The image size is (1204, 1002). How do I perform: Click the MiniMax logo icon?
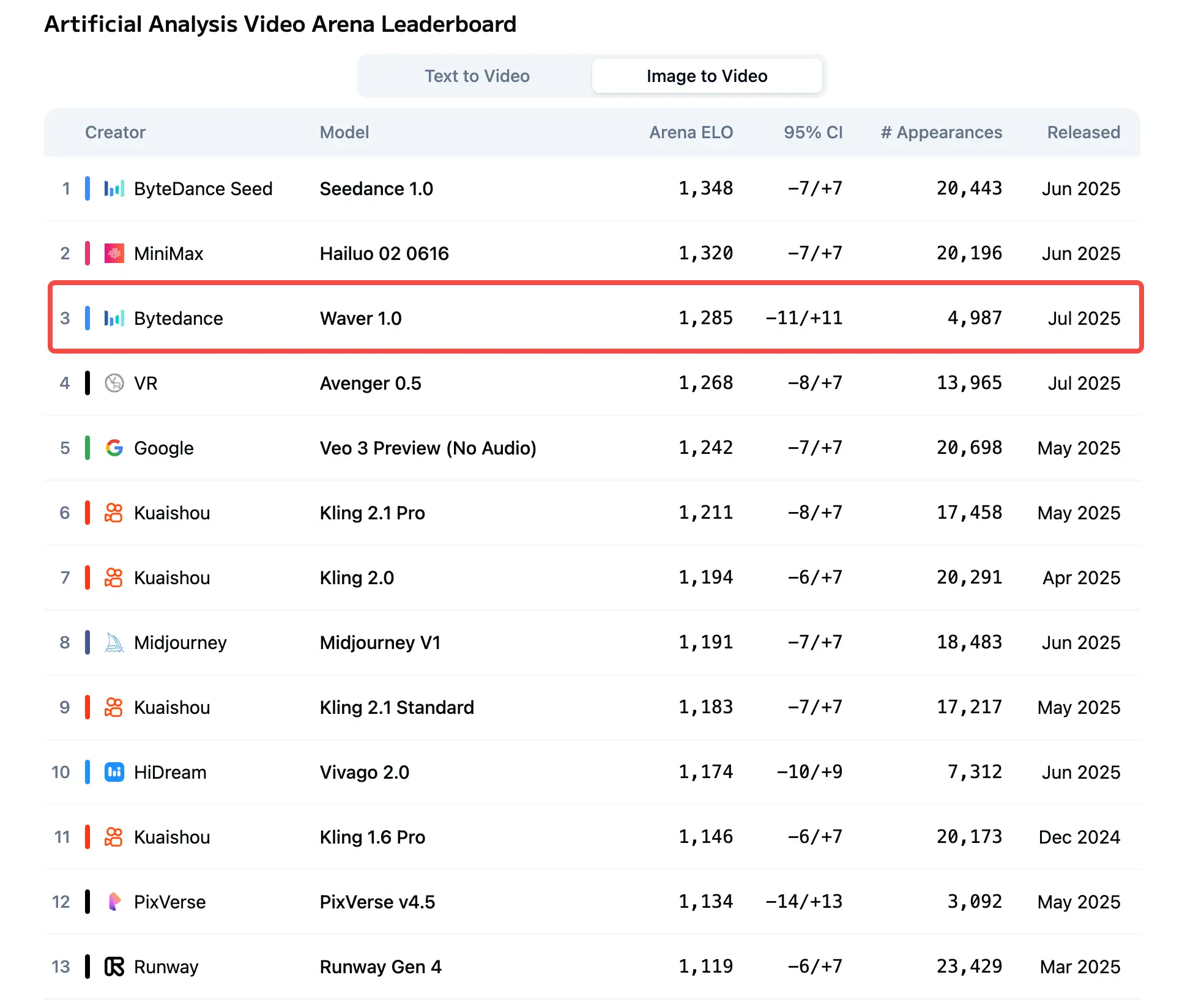(x=114, y=253)
